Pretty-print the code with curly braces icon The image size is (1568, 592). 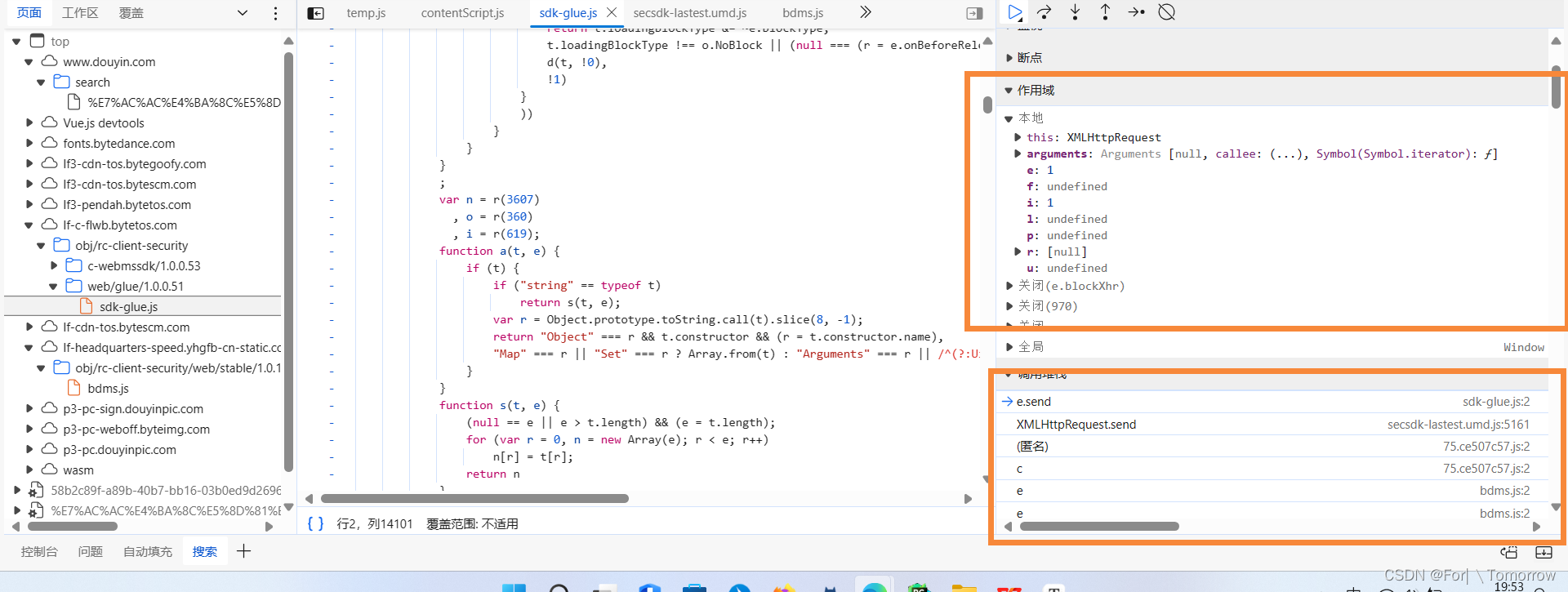pyautogui.click(x=315, y=523)
